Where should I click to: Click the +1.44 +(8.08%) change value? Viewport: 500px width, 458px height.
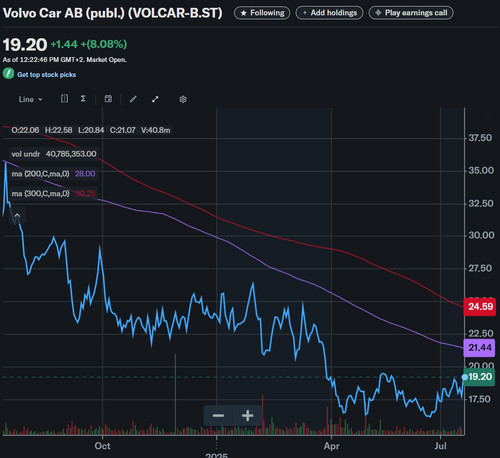[89, 44]
